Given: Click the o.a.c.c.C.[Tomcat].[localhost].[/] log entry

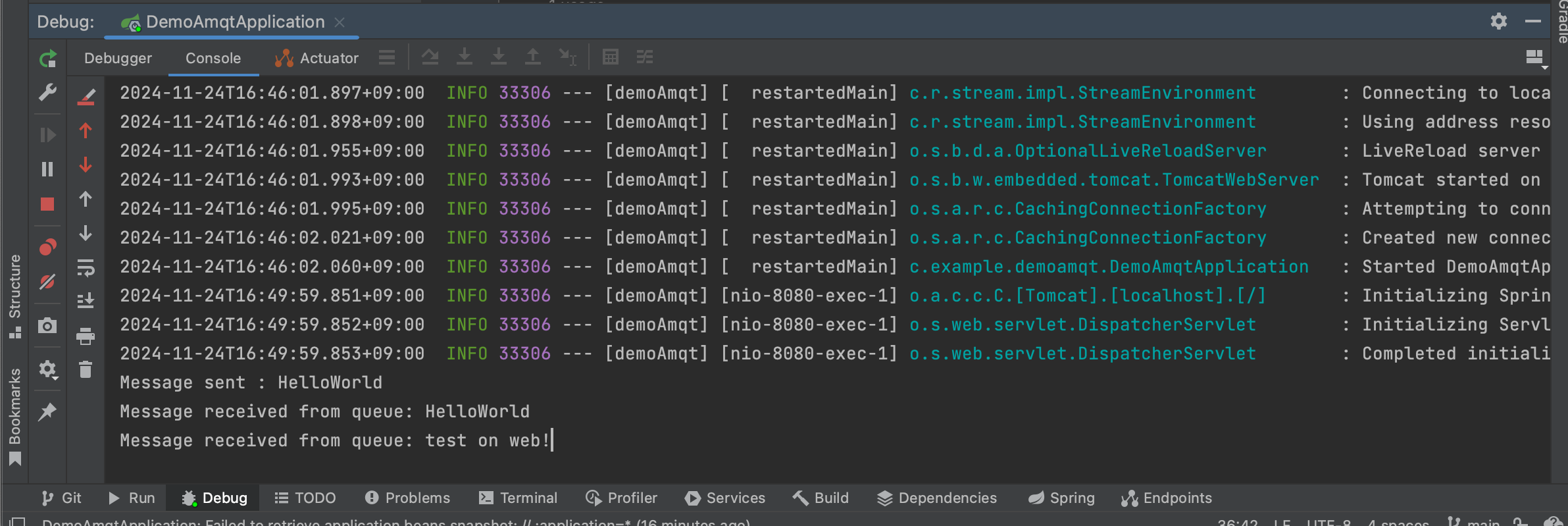Looking at the screenshot, I should click(1088, 296).
